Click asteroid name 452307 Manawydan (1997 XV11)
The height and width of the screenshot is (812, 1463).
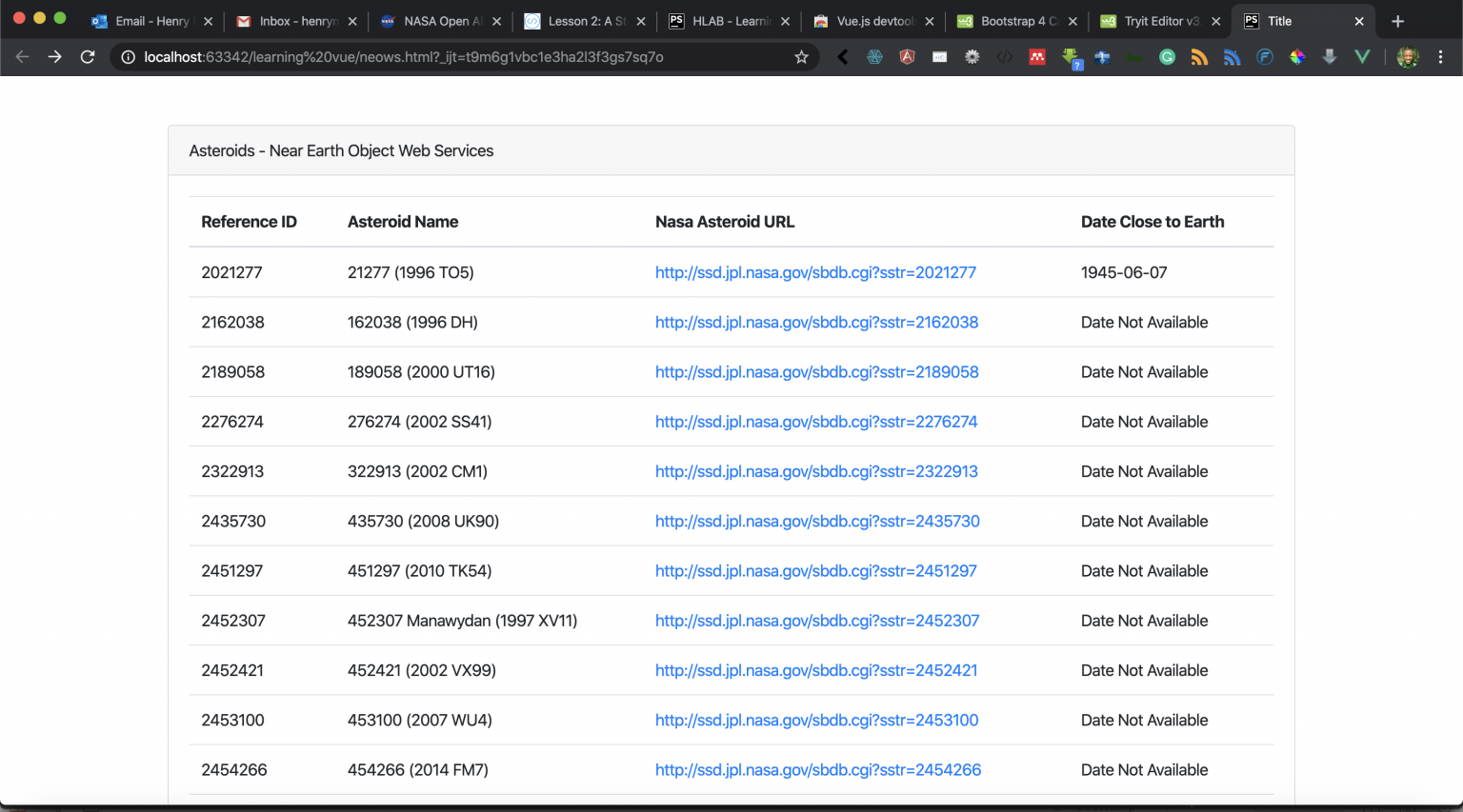[462, 621]
